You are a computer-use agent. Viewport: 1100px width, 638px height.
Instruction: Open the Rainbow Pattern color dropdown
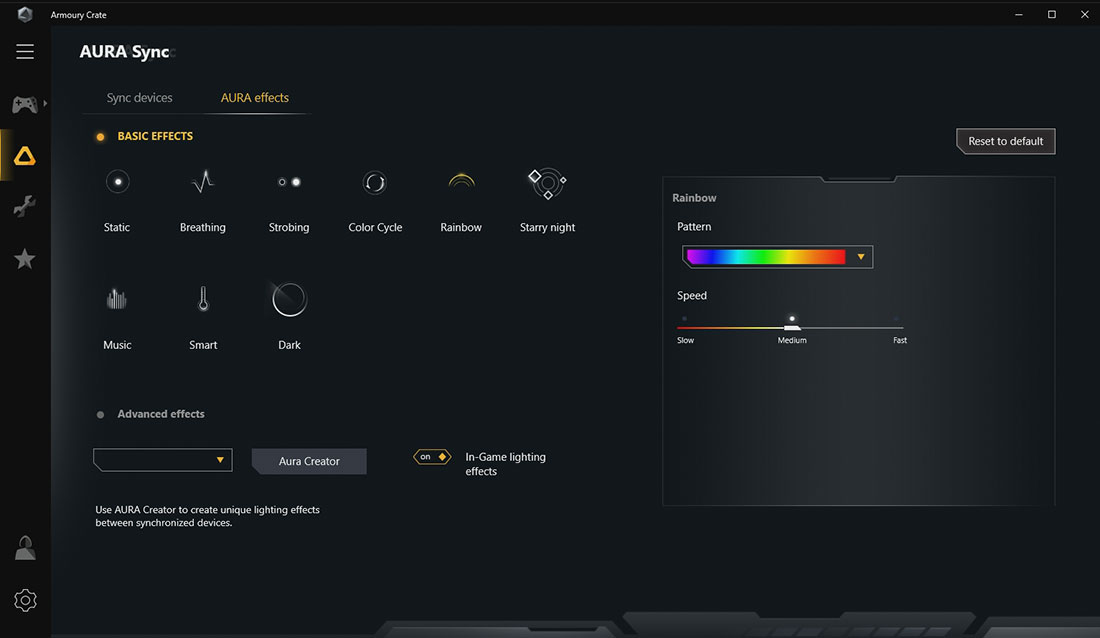coord(777,257)
